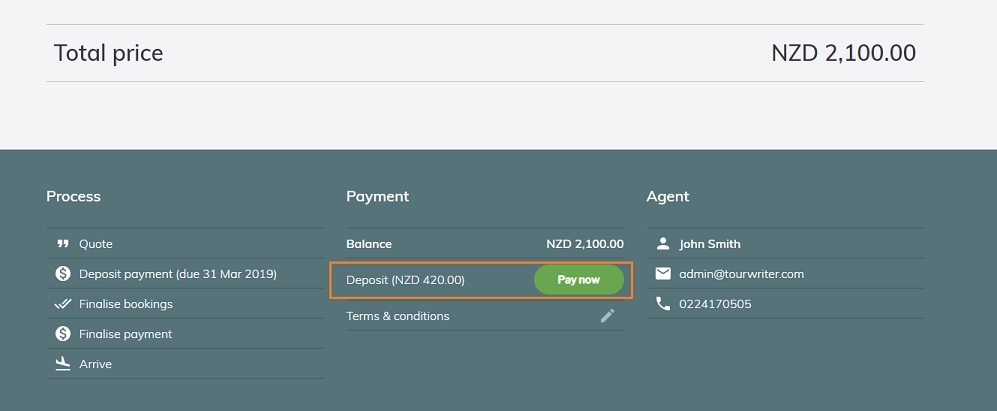Click the agent phone number 0224170505
The height and width of the screenshot is (411, 997).
tap(715, 304)
